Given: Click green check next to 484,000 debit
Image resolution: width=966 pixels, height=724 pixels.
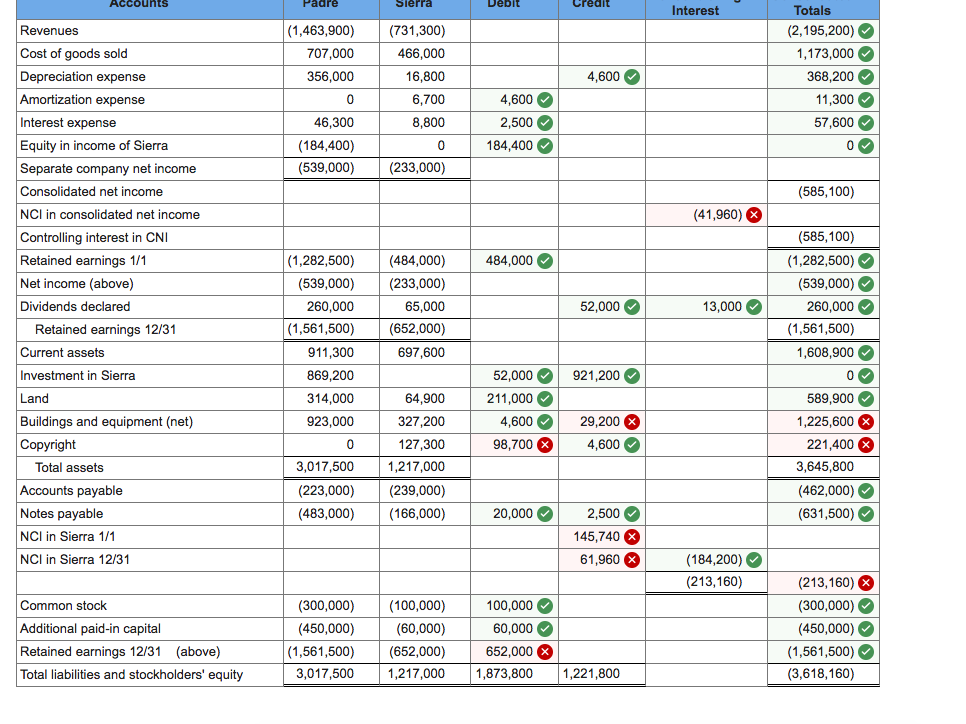Looking at the screenshot, I should coord(545,261).
